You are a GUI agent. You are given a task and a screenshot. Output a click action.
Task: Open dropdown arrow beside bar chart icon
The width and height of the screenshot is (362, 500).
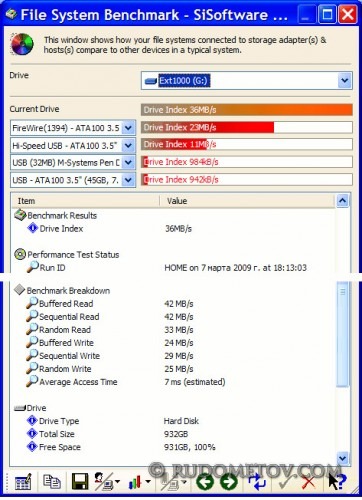[x=148, y=481]
